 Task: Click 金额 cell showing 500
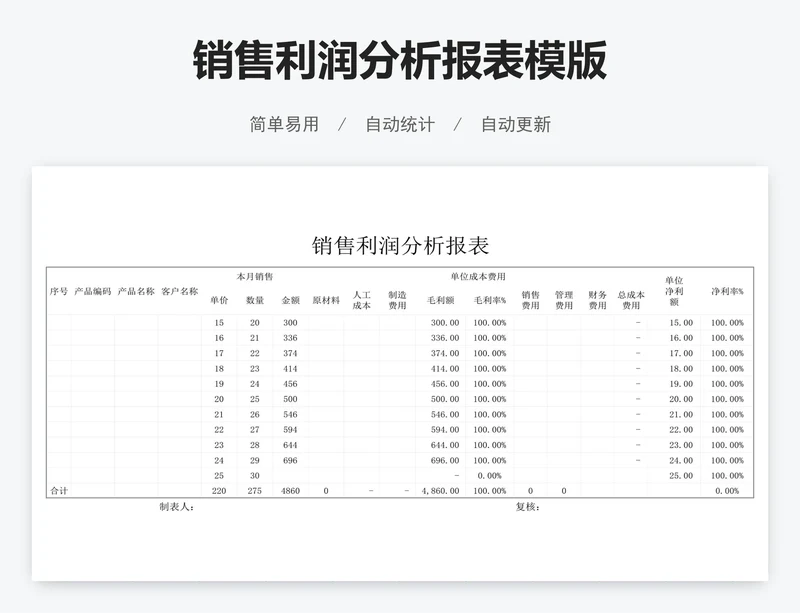pos(290,399)
